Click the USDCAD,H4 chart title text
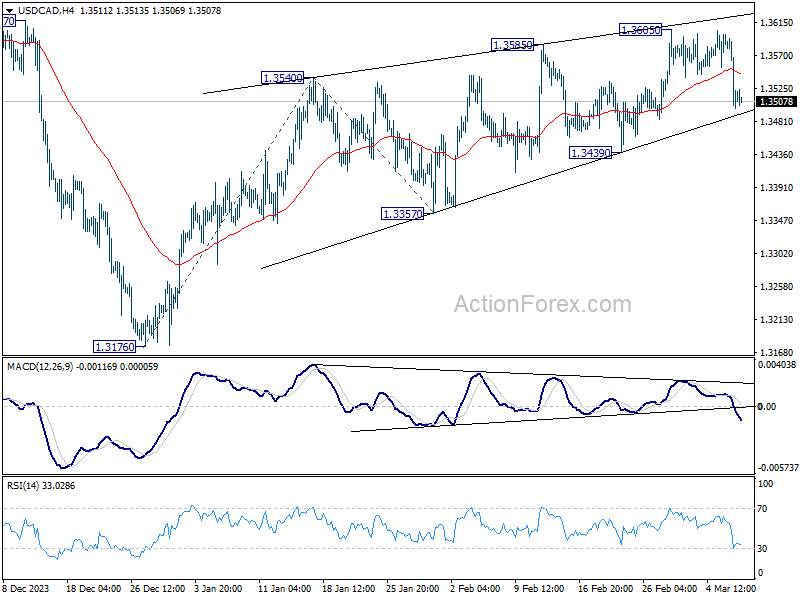 [46, 11]
